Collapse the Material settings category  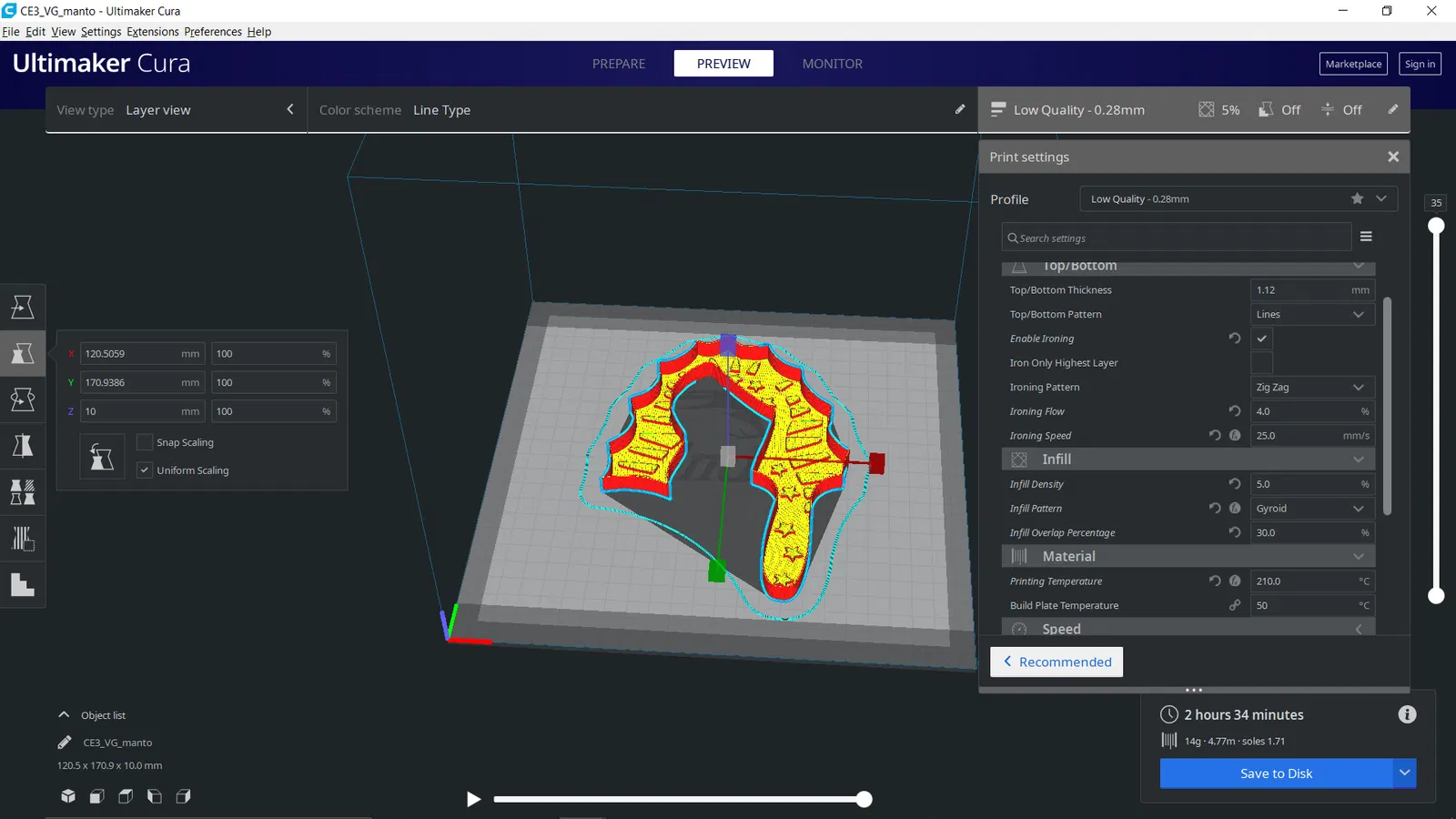[x=1188, y=556]
